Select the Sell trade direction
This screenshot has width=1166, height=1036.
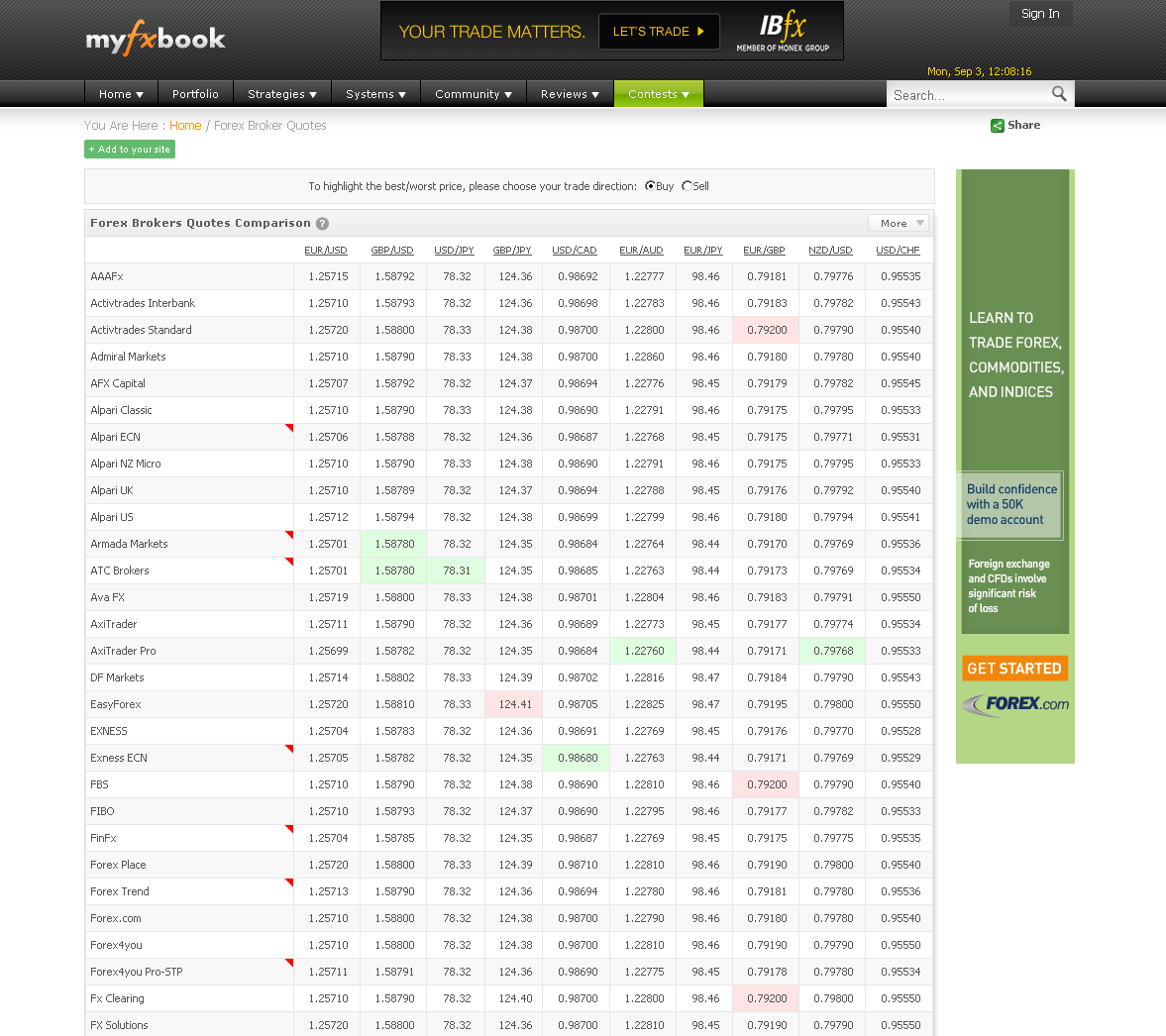pyautogui.click(x=688, y=186)
